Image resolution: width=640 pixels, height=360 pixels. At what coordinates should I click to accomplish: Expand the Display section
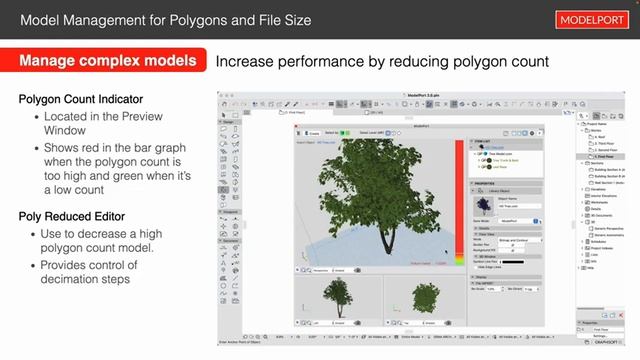click(473, 277)
